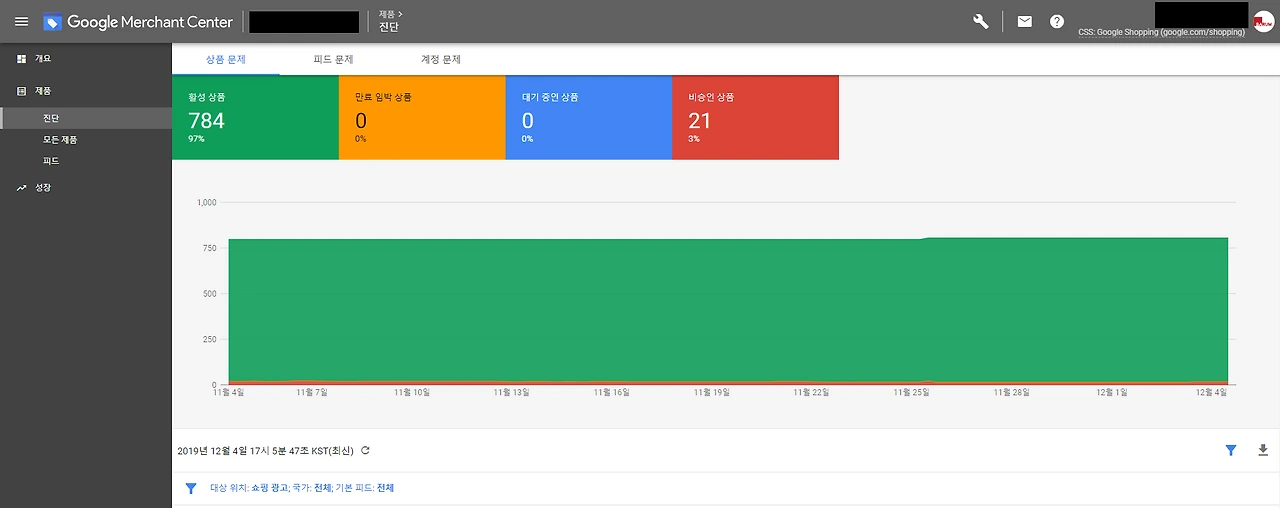The width and height of the screenshot is (1280, 508).
Task: Click the orange 만료 임박 상품 card
Action: pyautogui.click(x=422, y=117)
